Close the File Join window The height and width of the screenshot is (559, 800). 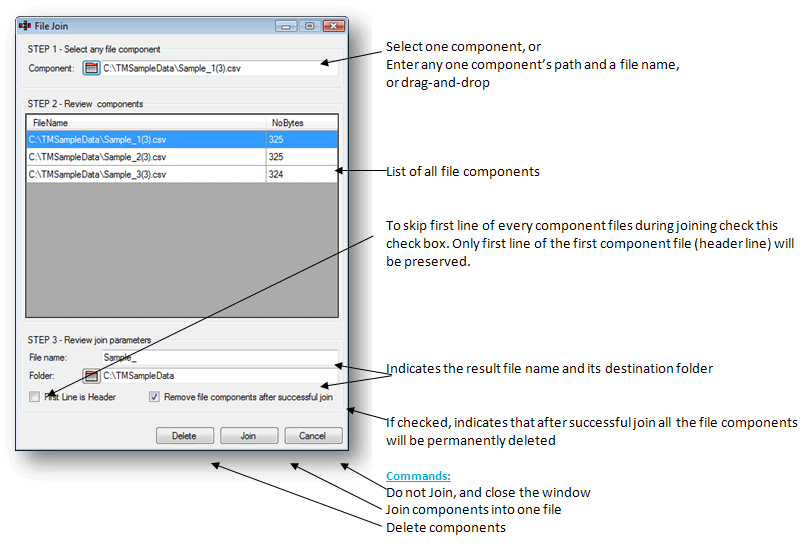pos(334,26)
